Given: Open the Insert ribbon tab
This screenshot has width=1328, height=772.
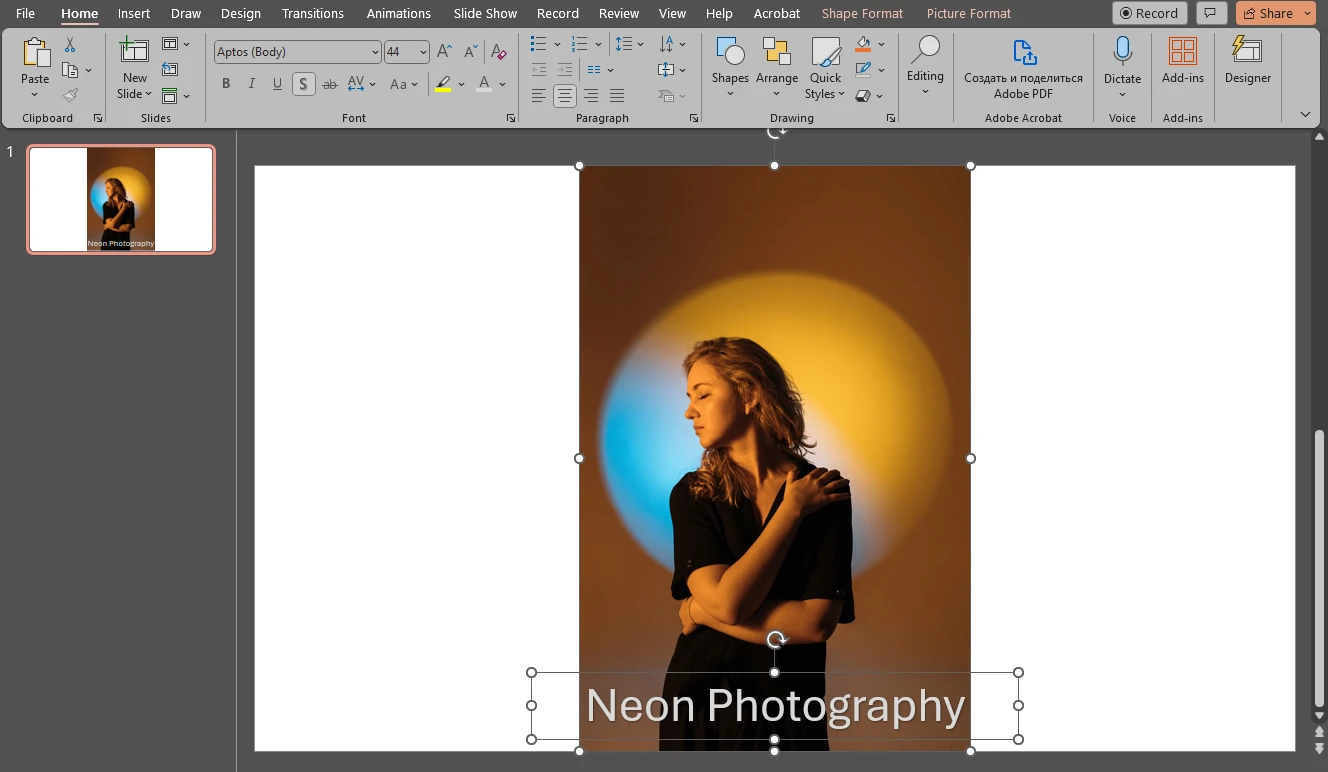Looking at the screenshot, I should tap(133, 13).
